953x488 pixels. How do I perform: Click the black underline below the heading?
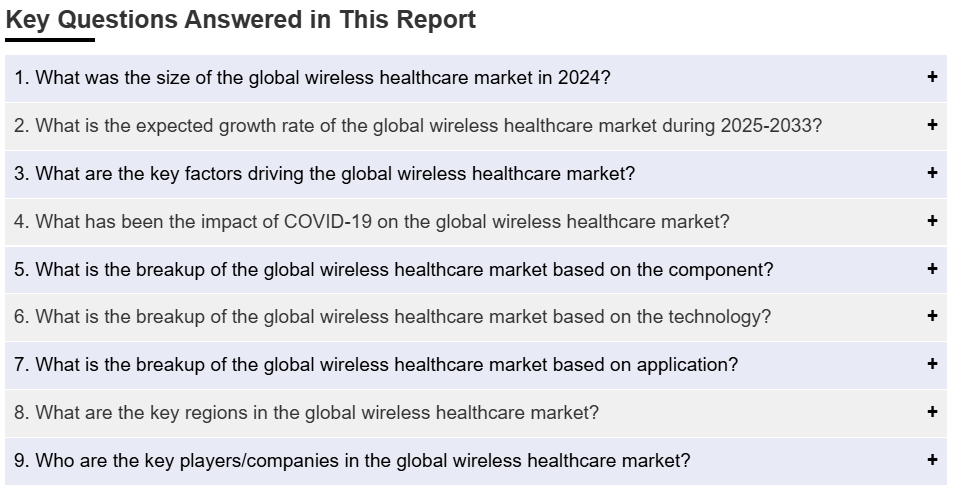50,40
